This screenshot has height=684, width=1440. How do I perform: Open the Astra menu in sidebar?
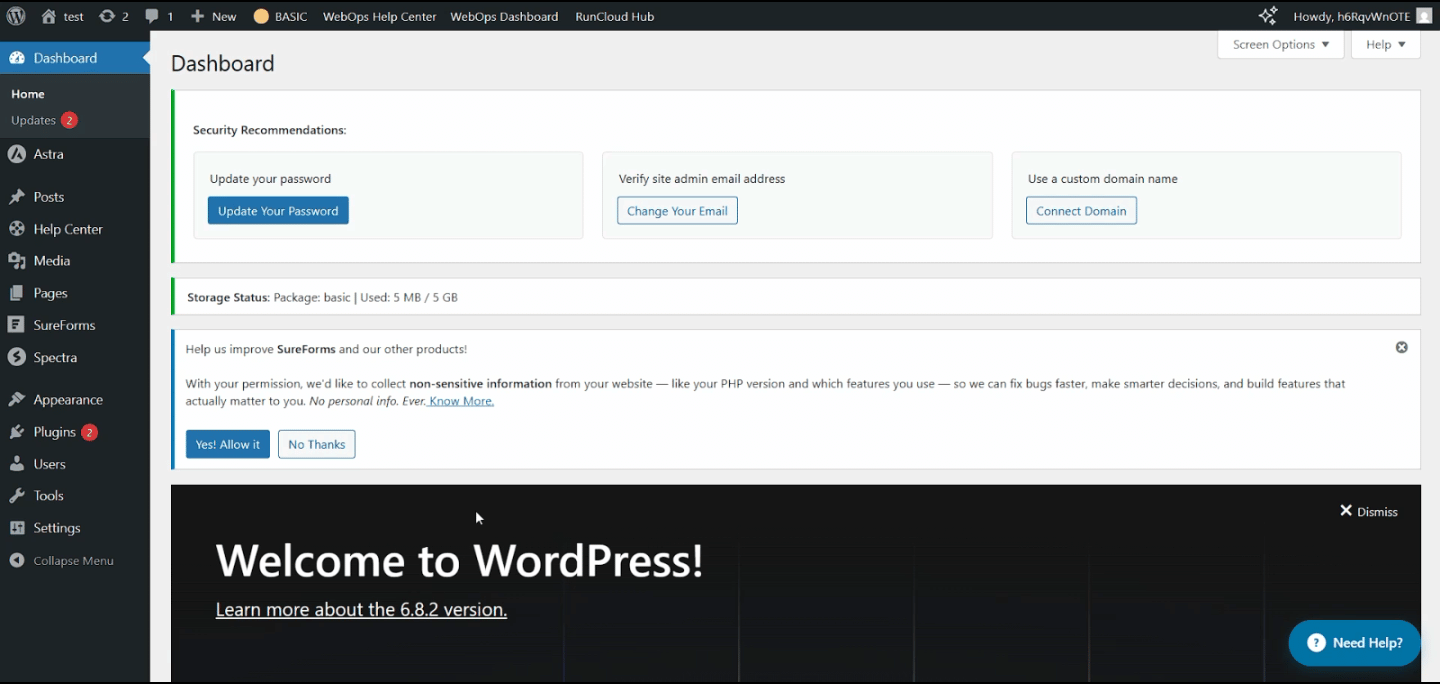tap(48, 154)
